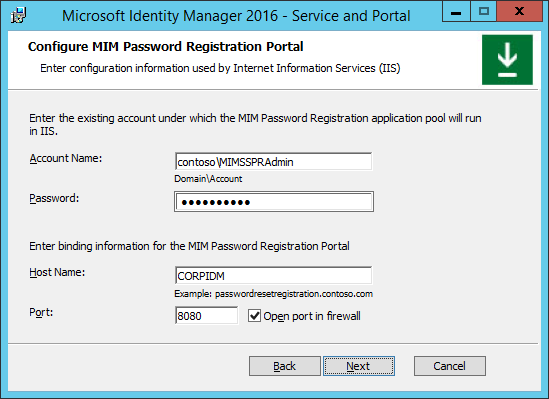Click the green download arrow logo
The width and height of the screenshot is (549, 399).
[507, 60]
